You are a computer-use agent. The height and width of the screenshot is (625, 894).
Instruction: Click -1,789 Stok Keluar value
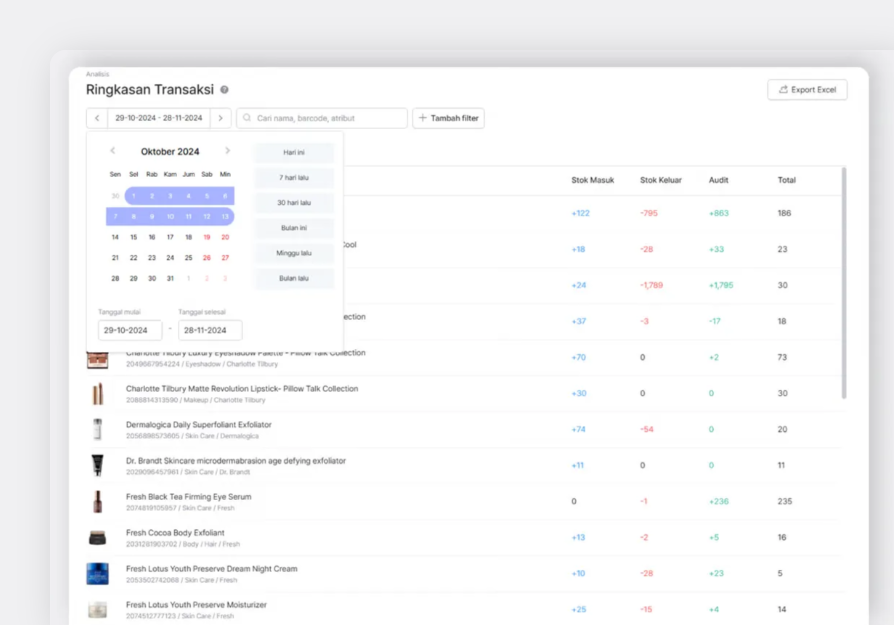click(651, 285)
